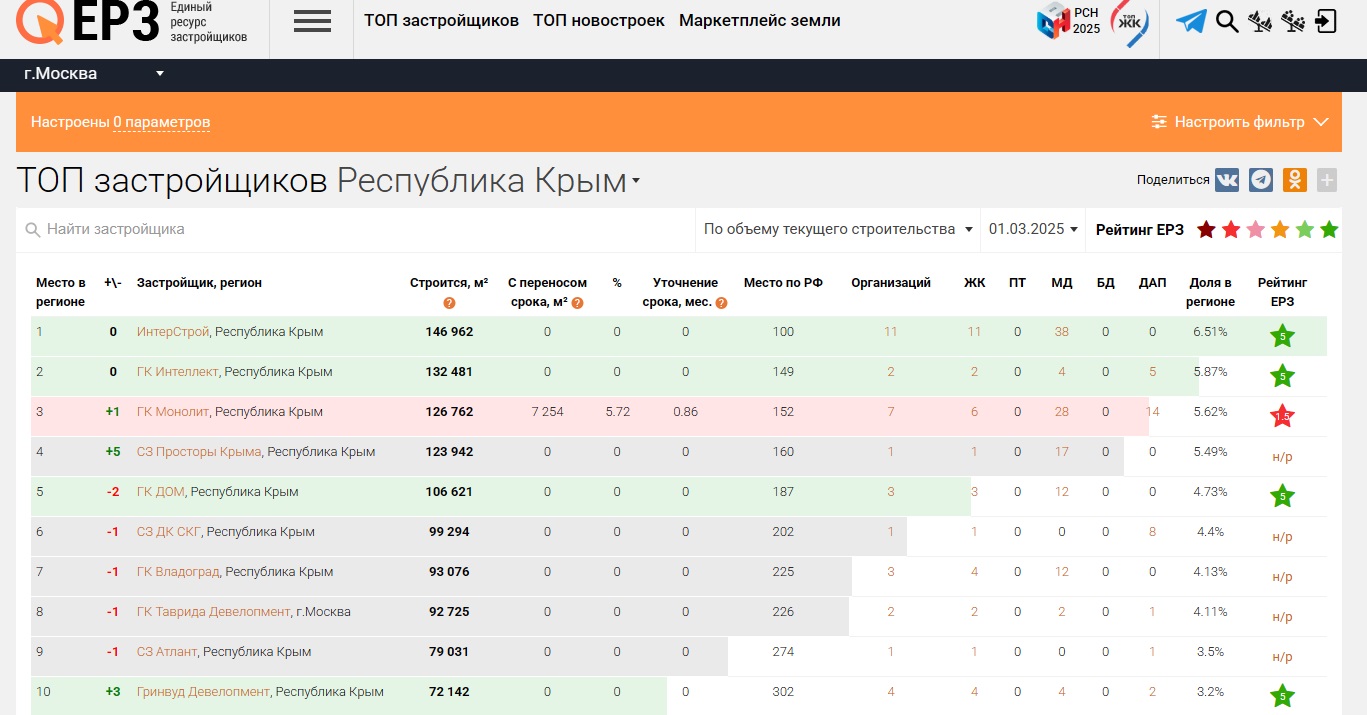
Task: Click the green rating star for ИнтерСтрой
Action: click(1282, 336)
